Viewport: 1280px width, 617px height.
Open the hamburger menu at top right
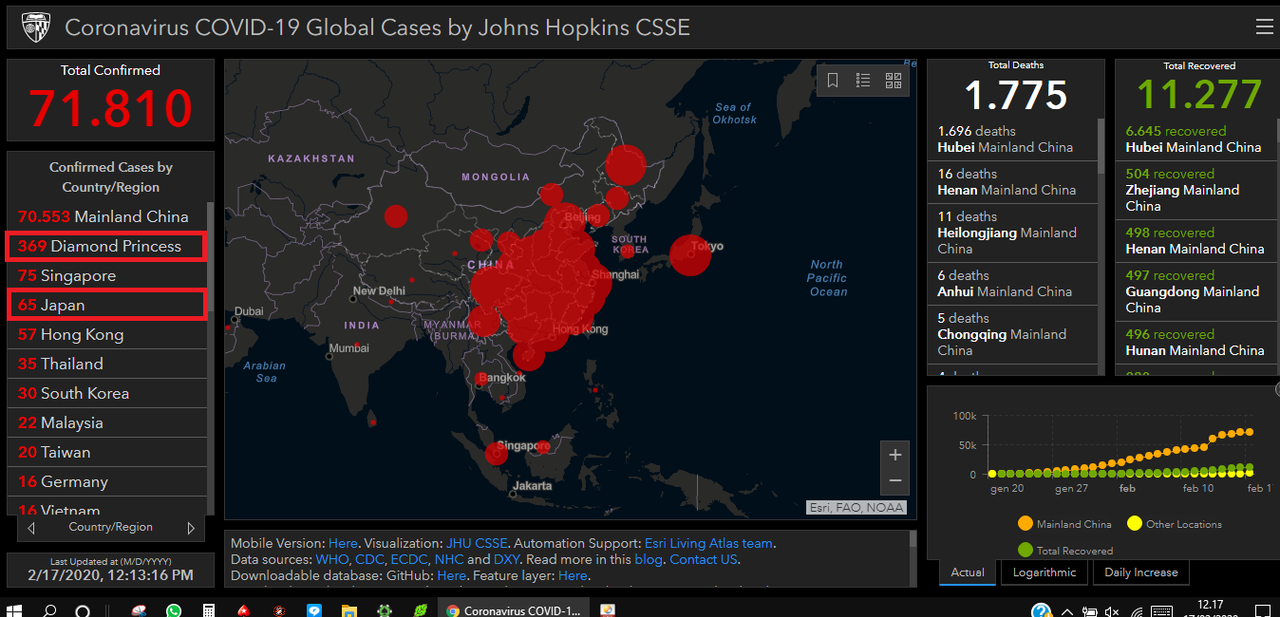(x=1264, y=27)
